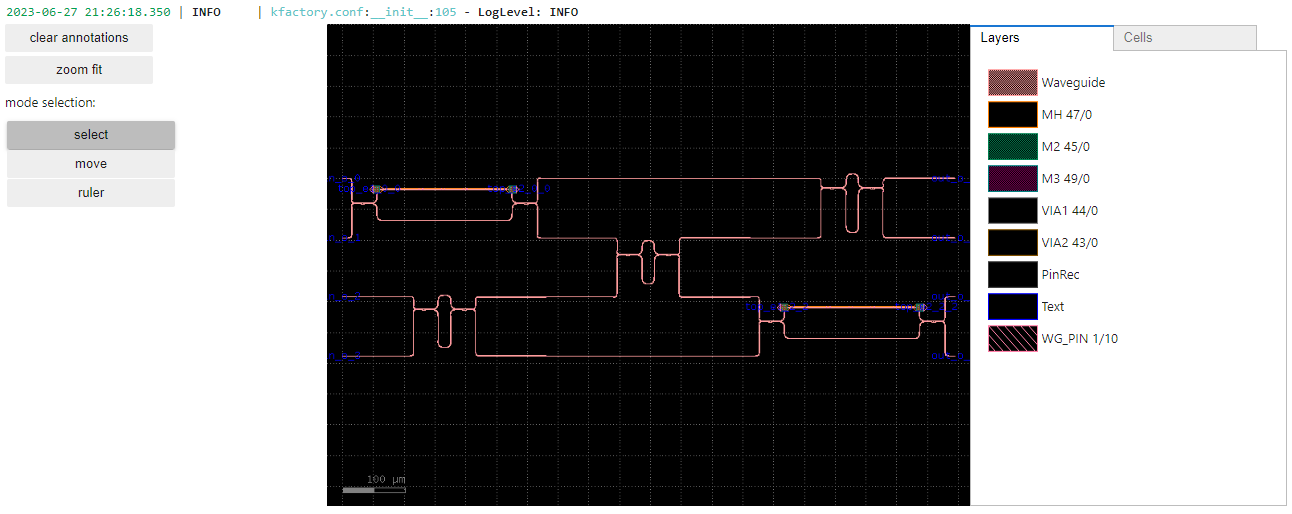Image resolution: width=1292 pixels, height=514 pixels.
Task: Toggle the Text layer swatch
Action: click(x=1013, y=307)
